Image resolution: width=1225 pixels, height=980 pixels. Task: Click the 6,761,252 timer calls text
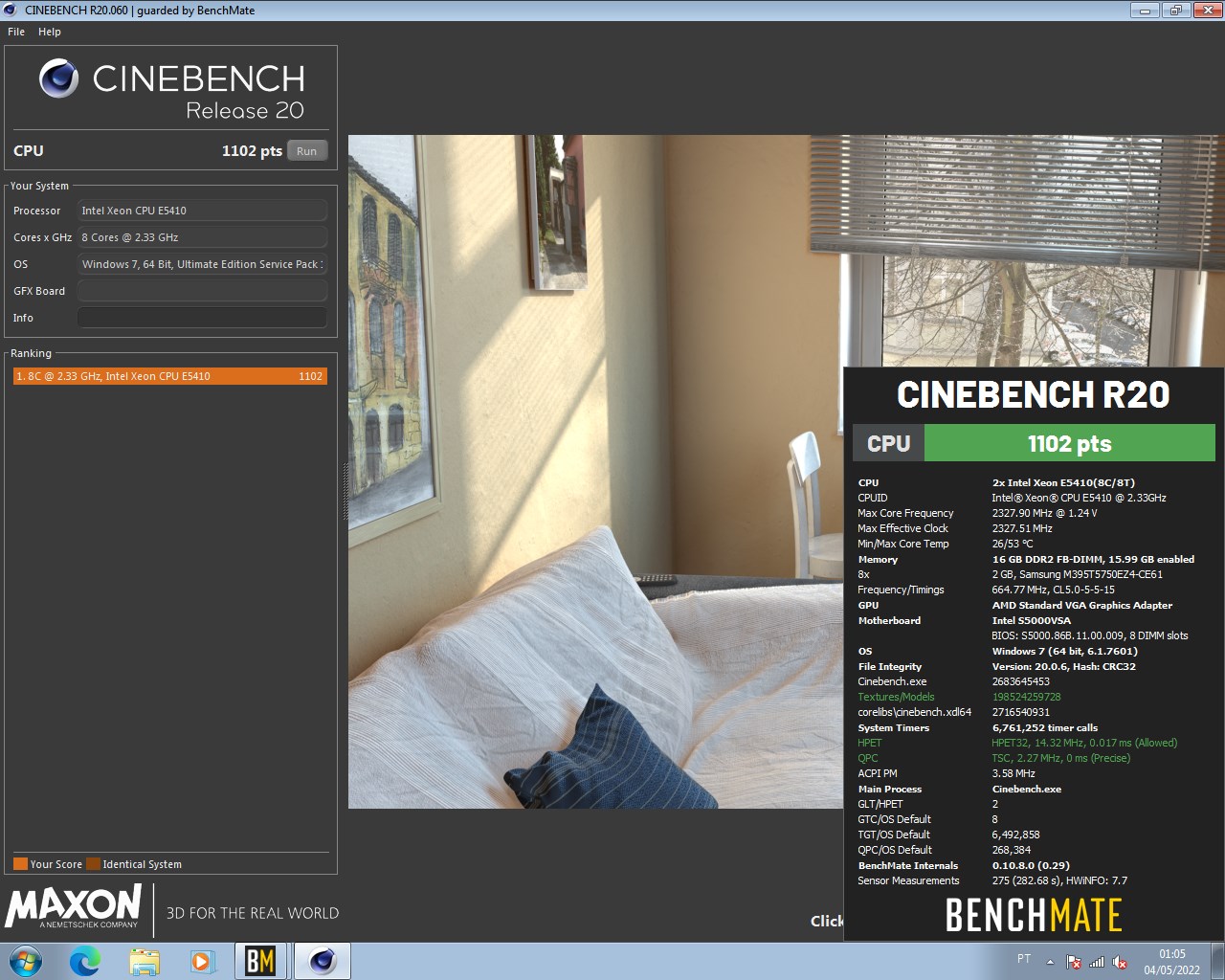tap(1044, 727)
